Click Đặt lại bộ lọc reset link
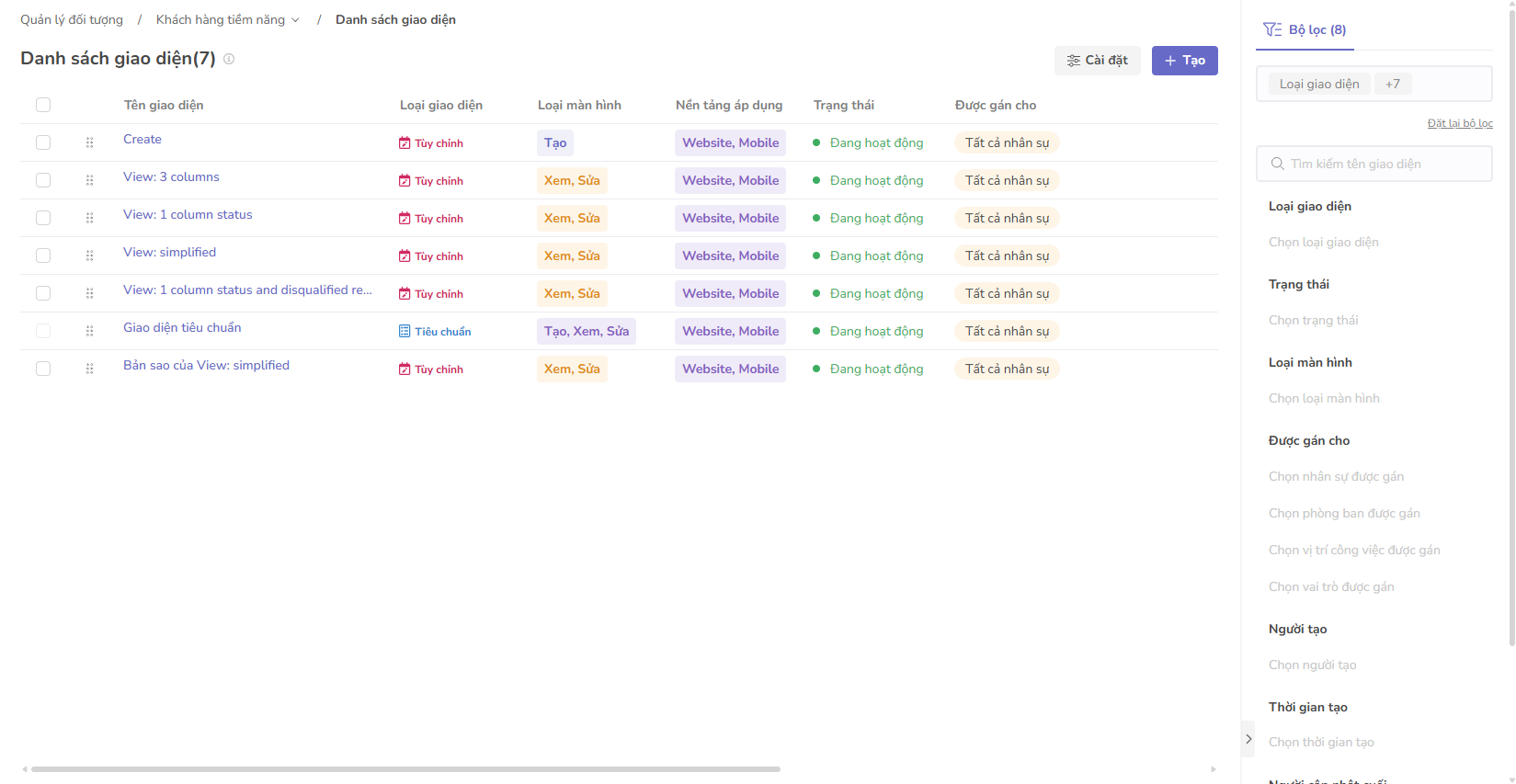 pos(1459,123)
